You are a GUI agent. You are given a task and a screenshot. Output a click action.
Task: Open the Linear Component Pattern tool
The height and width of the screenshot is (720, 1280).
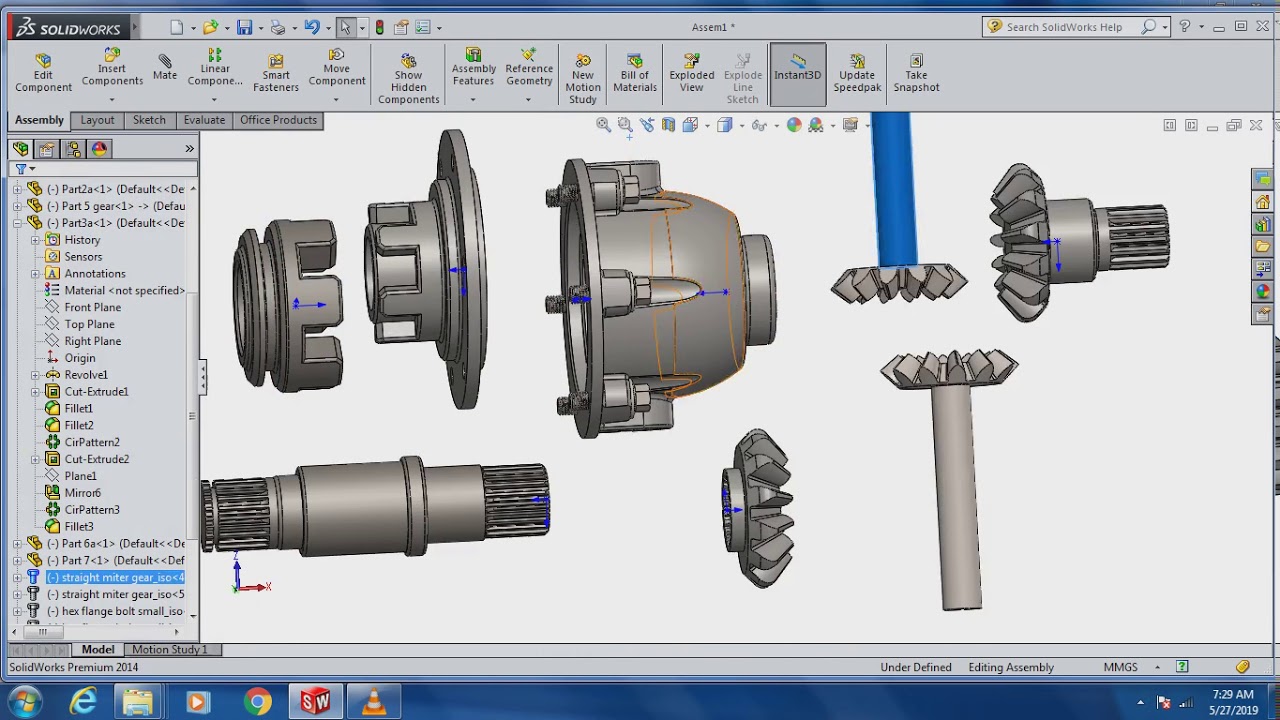pyautogui.click(x=215, y=68)
